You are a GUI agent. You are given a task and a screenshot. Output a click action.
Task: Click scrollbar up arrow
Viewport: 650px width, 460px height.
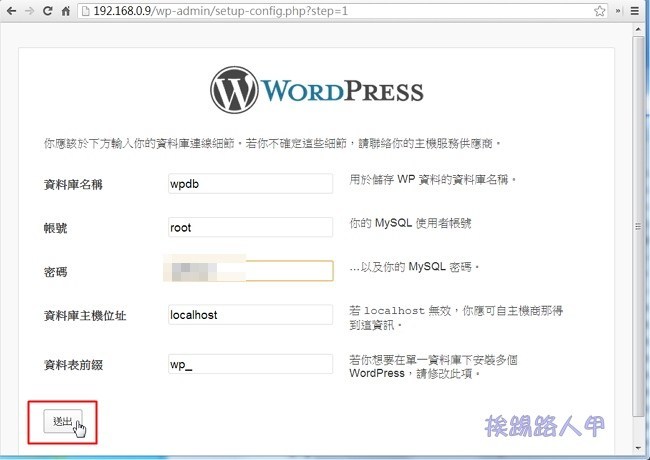[x=638, y=29]
